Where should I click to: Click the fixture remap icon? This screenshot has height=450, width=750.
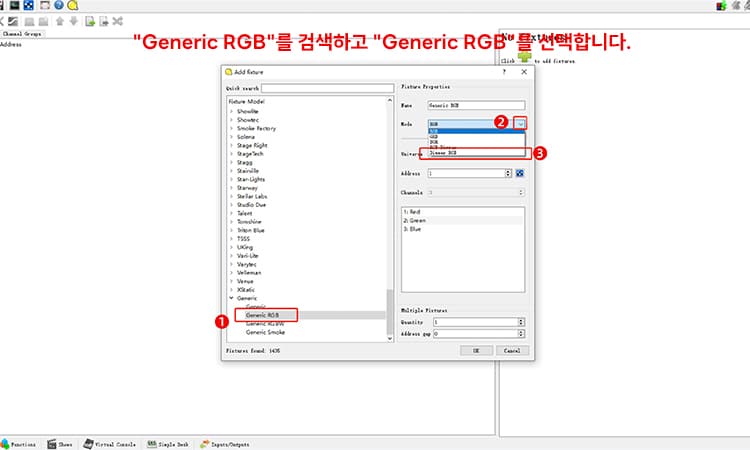click(118, 21)
